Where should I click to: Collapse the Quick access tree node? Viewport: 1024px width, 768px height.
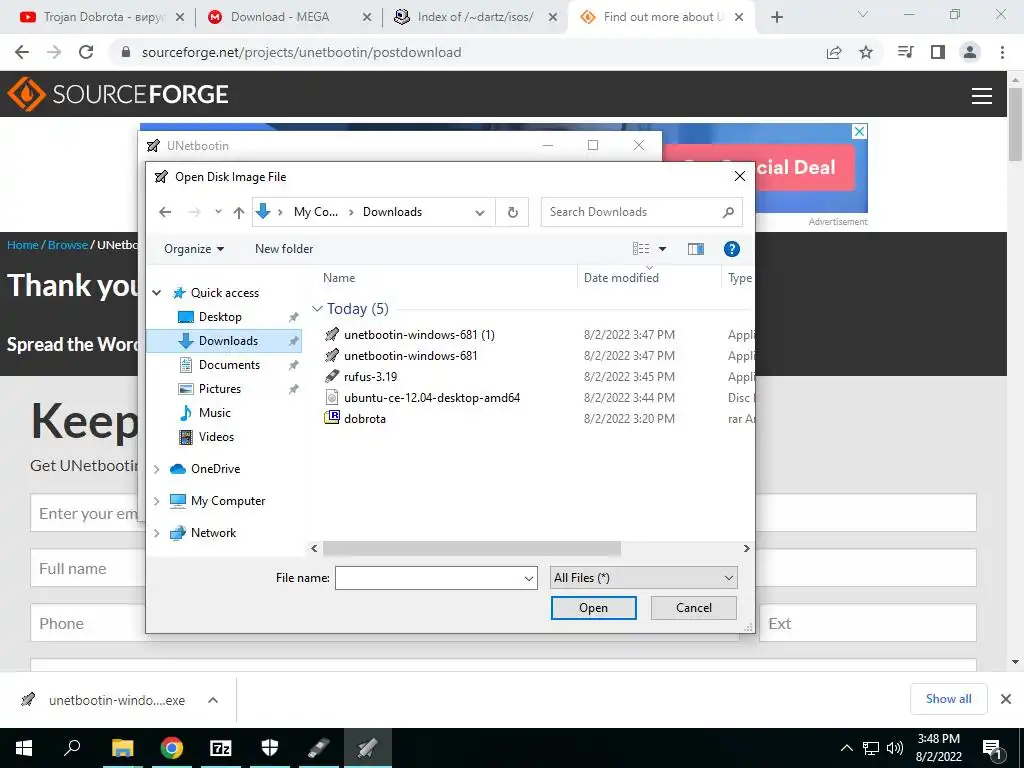[157, 293]
